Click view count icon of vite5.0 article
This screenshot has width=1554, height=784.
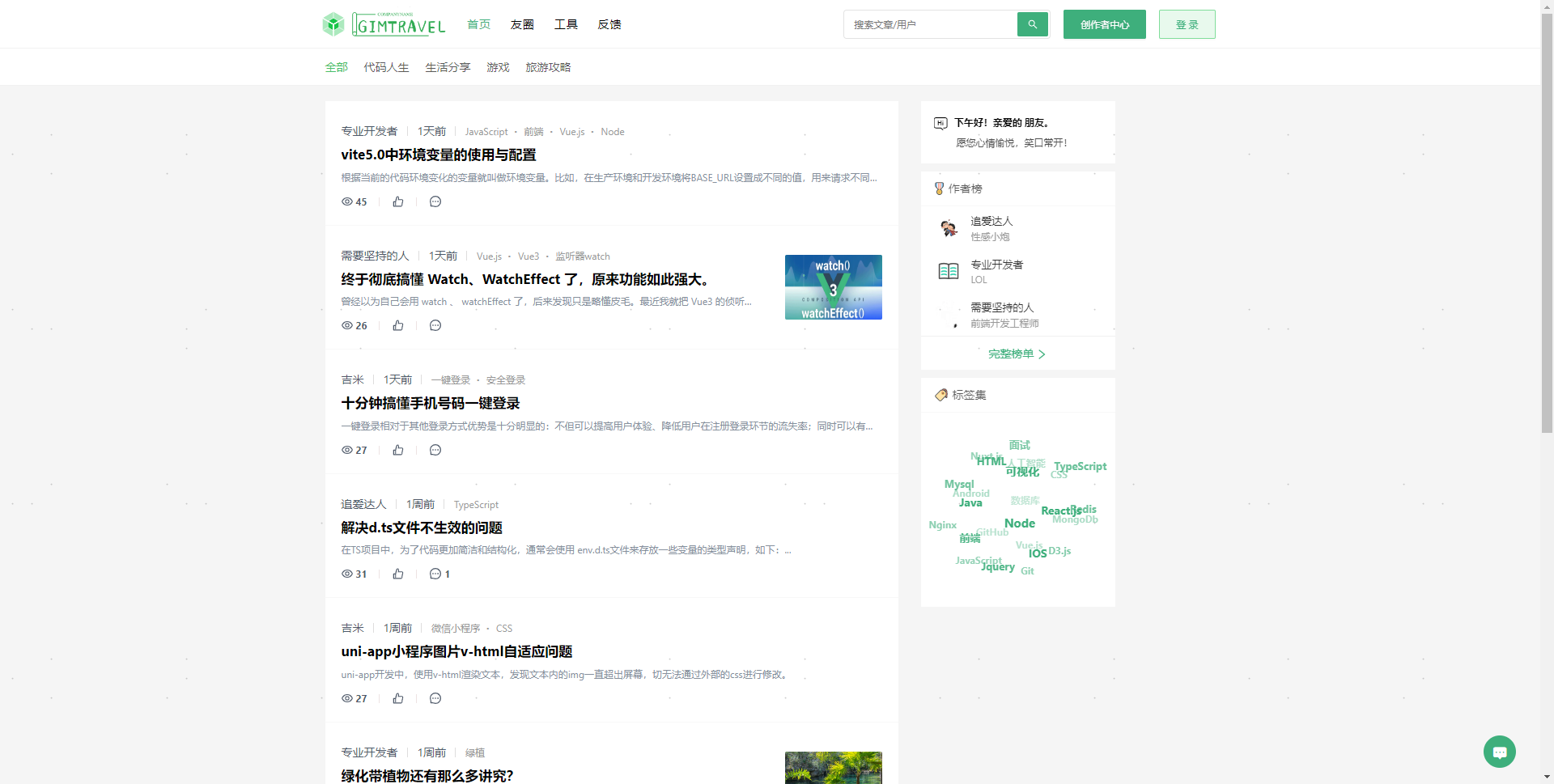347,201
